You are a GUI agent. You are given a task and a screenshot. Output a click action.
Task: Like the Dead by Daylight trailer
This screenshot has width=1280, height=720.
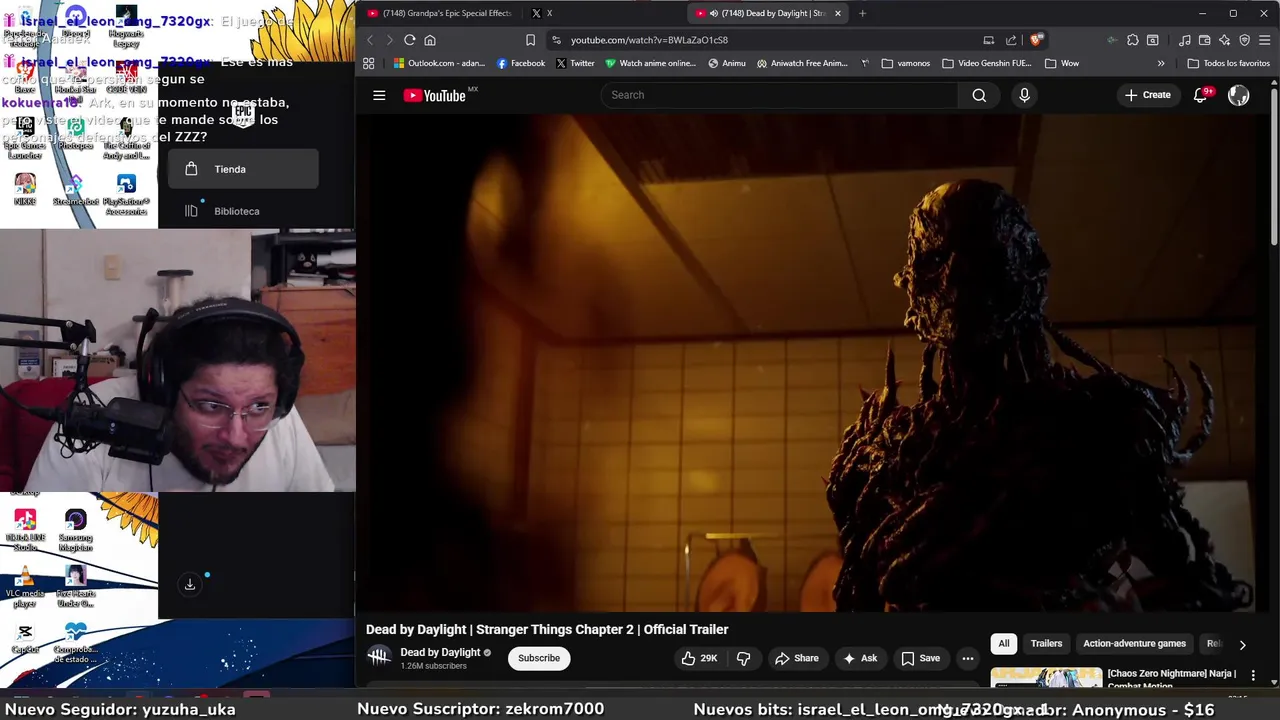tap(699, 658)
